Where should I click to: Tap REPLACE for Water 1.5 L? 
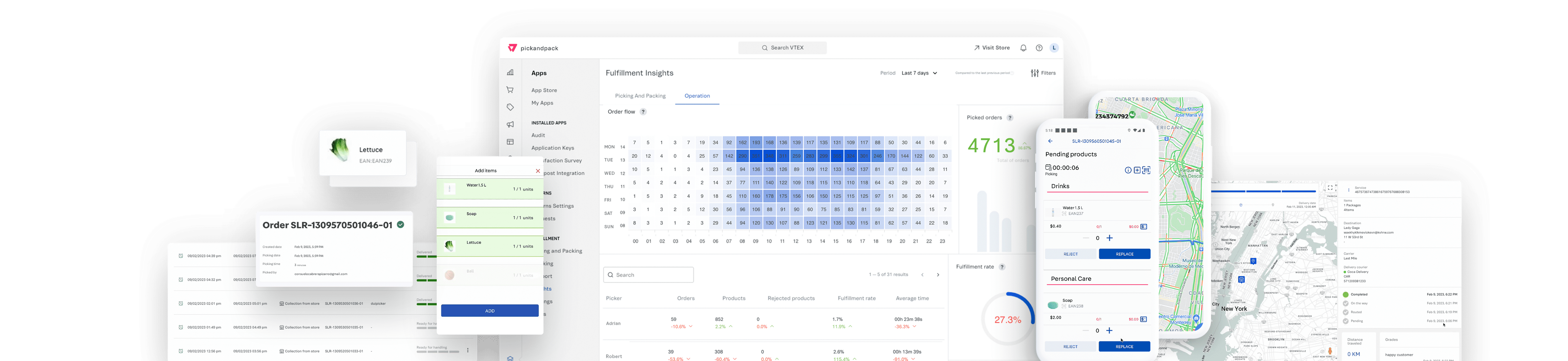click(x=1125, y=255)
